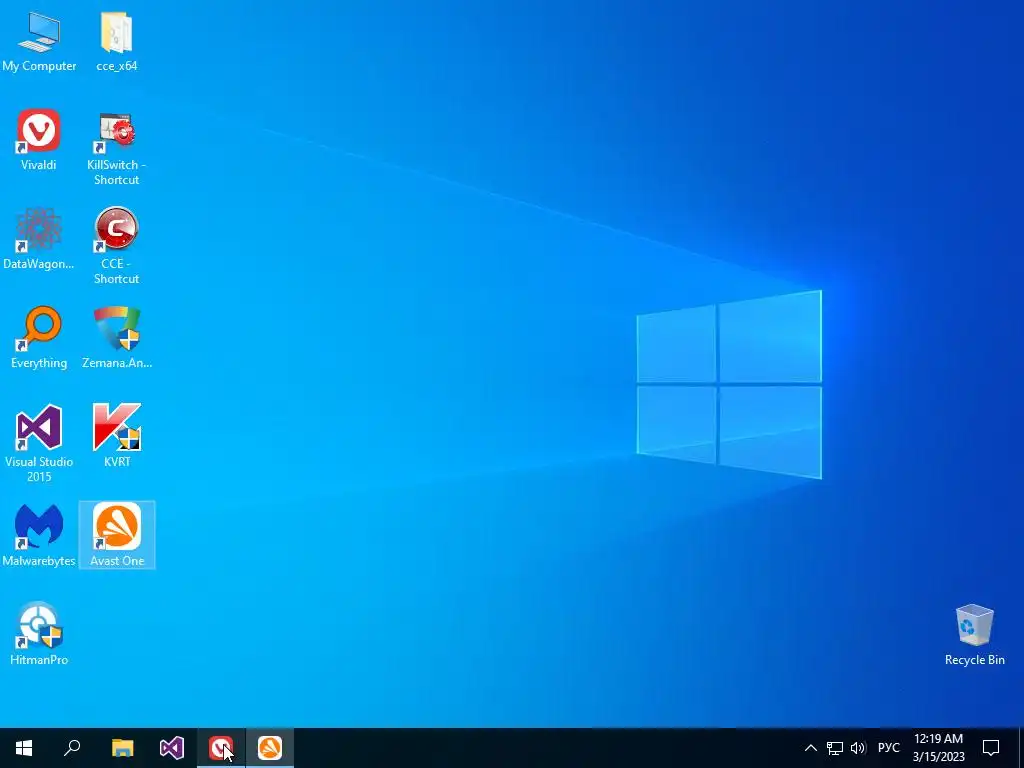Switch to the red taskbar app under cursor
This screenshot has width=1024, height=768.
click(221, 748)
